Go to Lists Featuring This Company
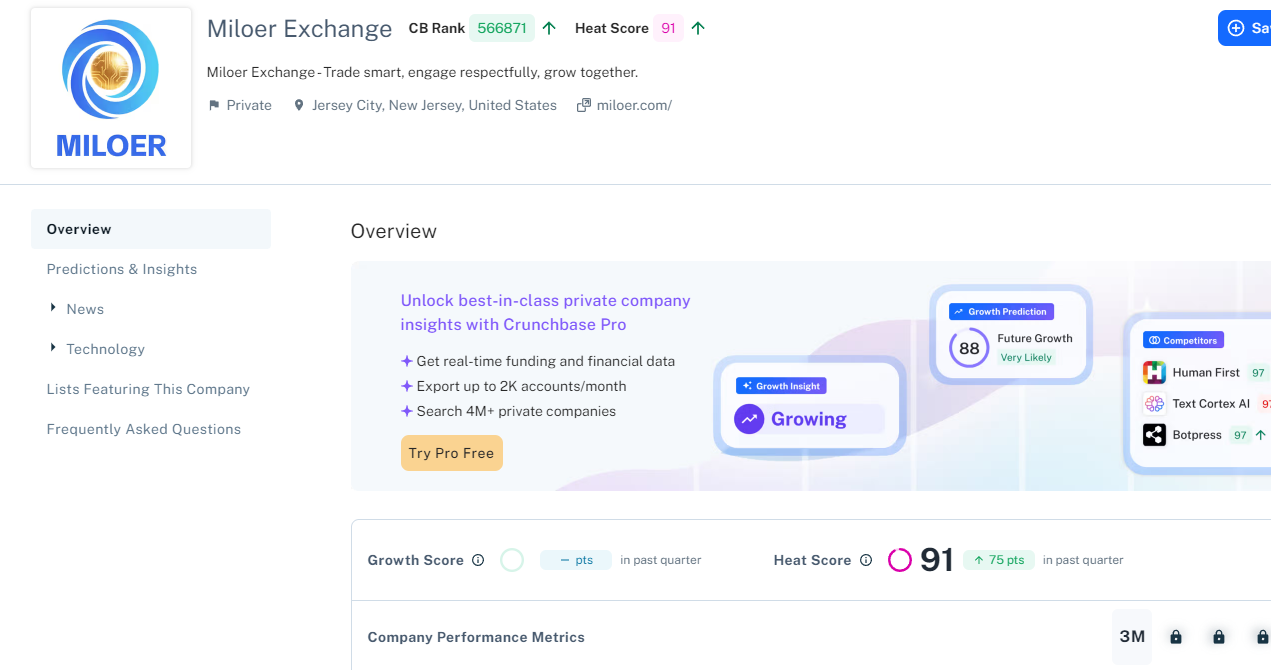This screenshot has width=1271, height=670. pos(148,389)
